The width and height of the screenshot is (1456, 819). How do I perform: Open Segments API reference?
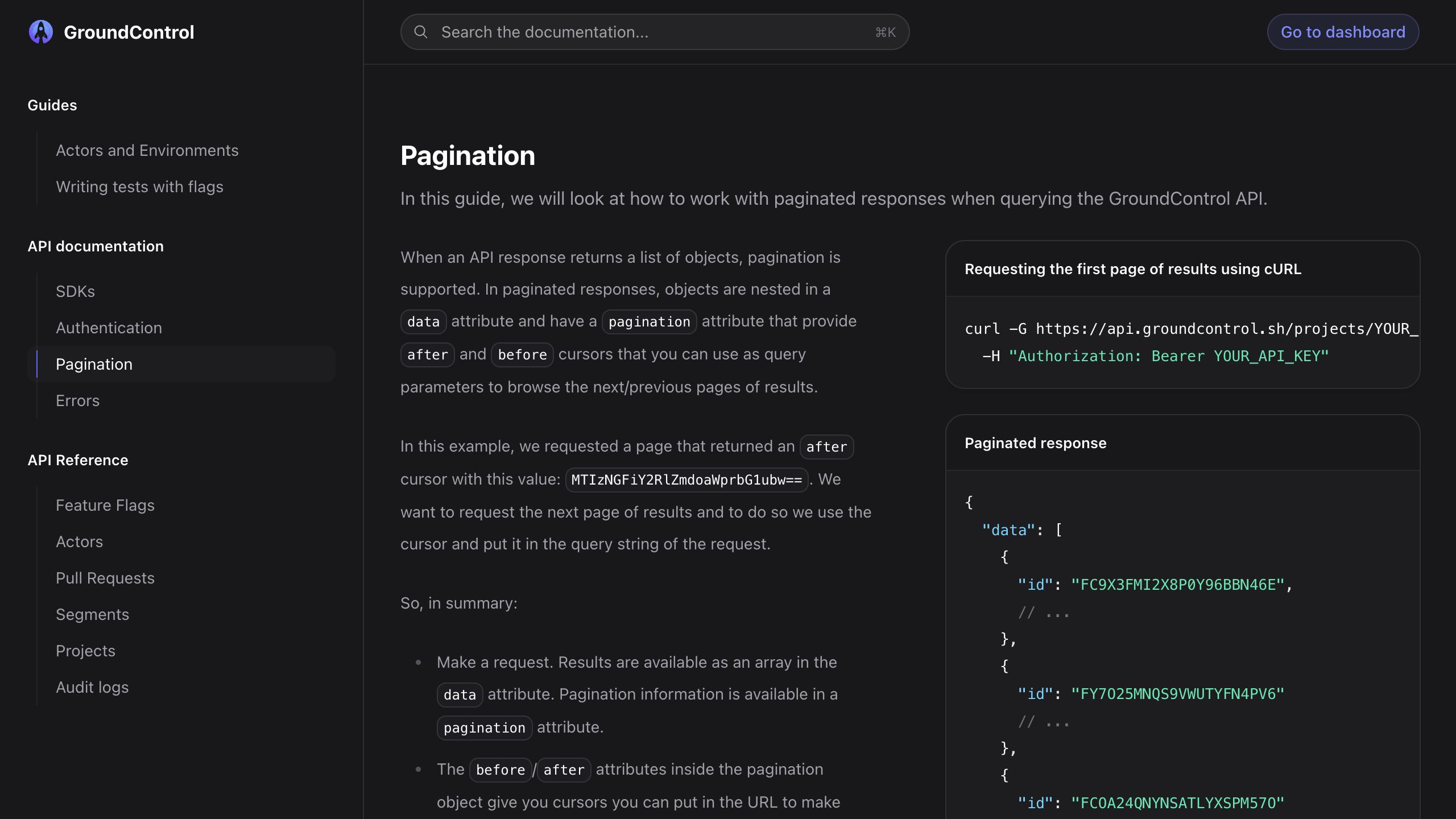[92, 614]
